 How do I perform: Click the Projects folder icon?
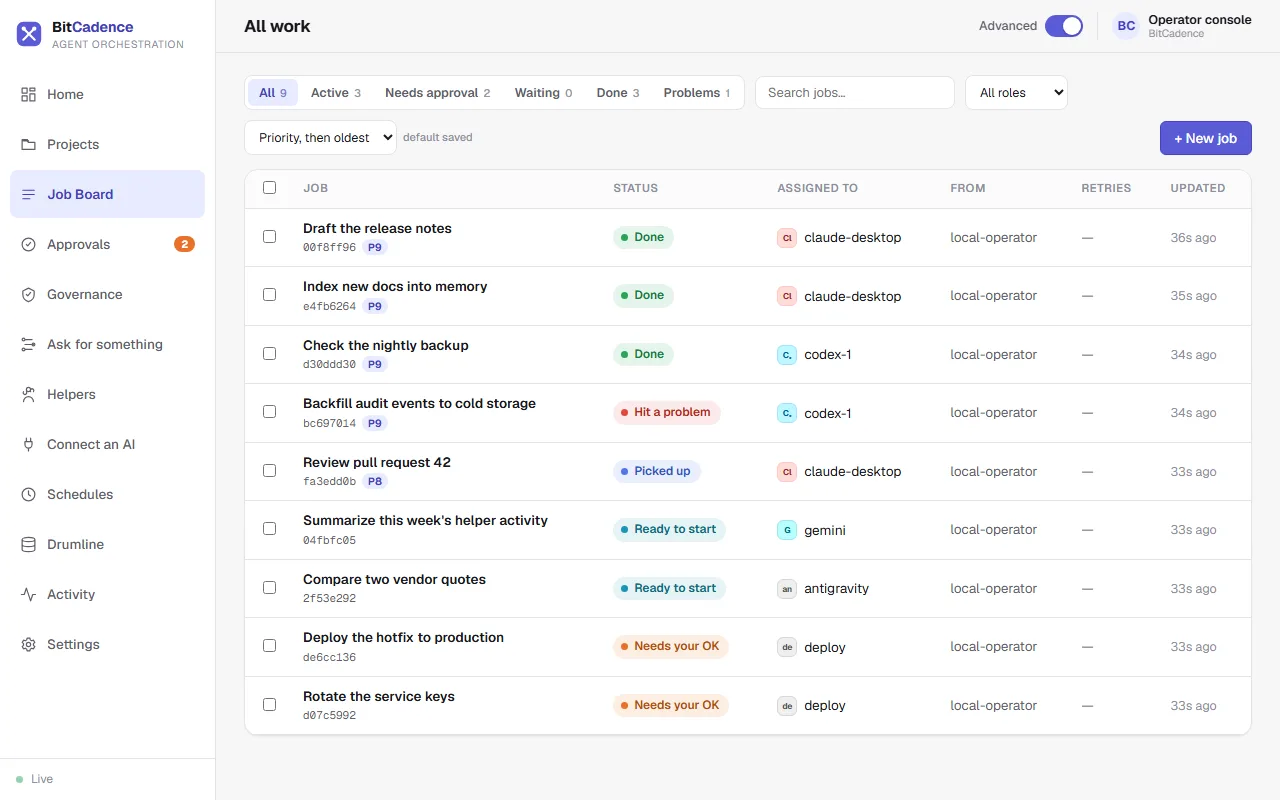pos(28,144)
